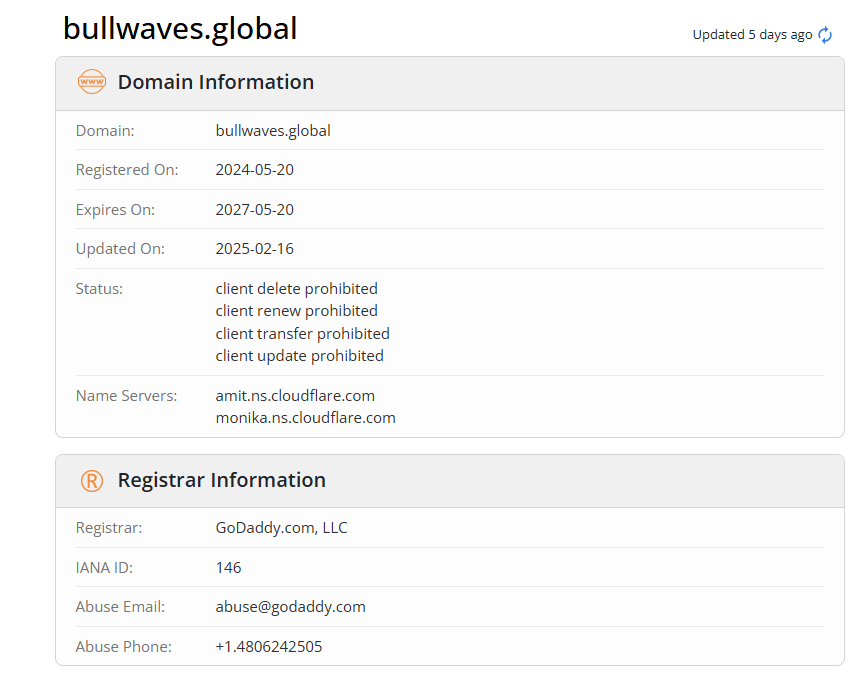Click the Registrar Information heading
Image resolution: width=854 pixels, height=681 pixels.
[222, 481]
